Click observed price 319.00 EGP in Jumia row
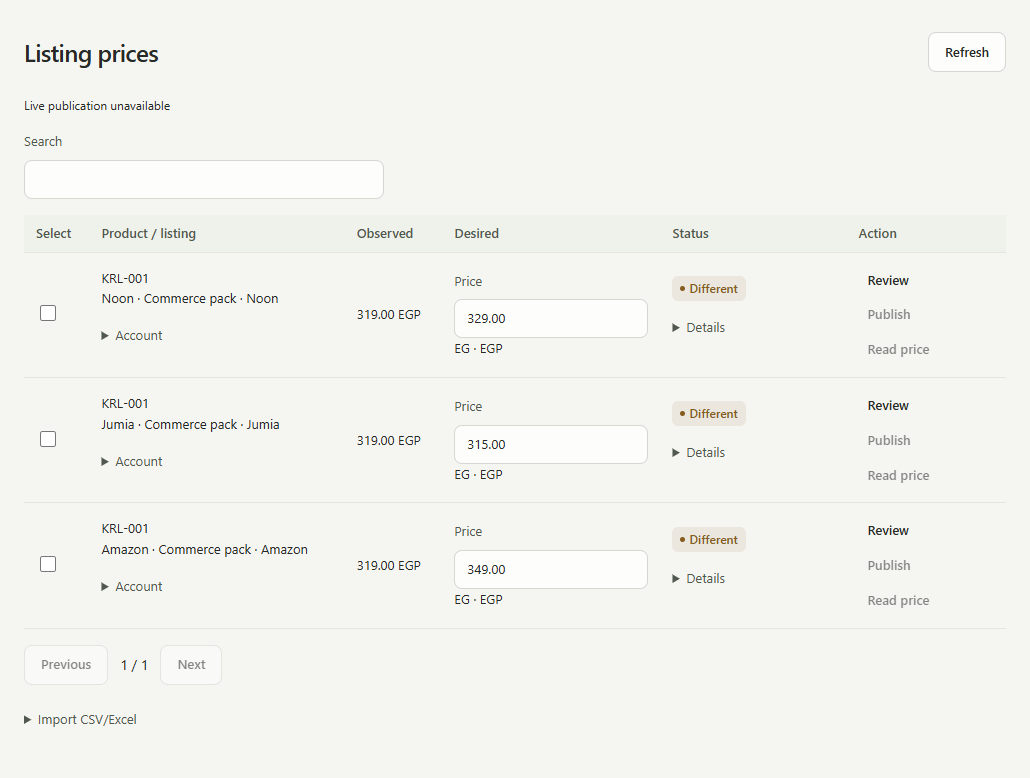The image size is (1030, 778). [389, 440]
